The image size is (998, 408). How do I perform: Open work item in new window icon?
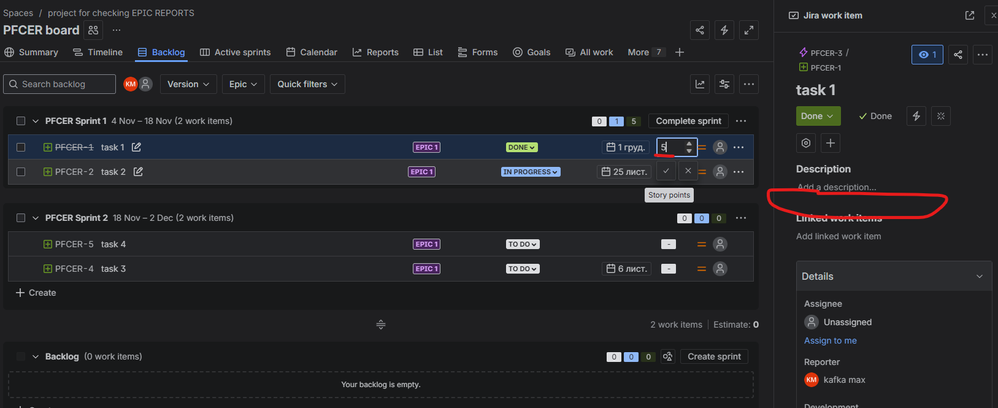[969, 15]
